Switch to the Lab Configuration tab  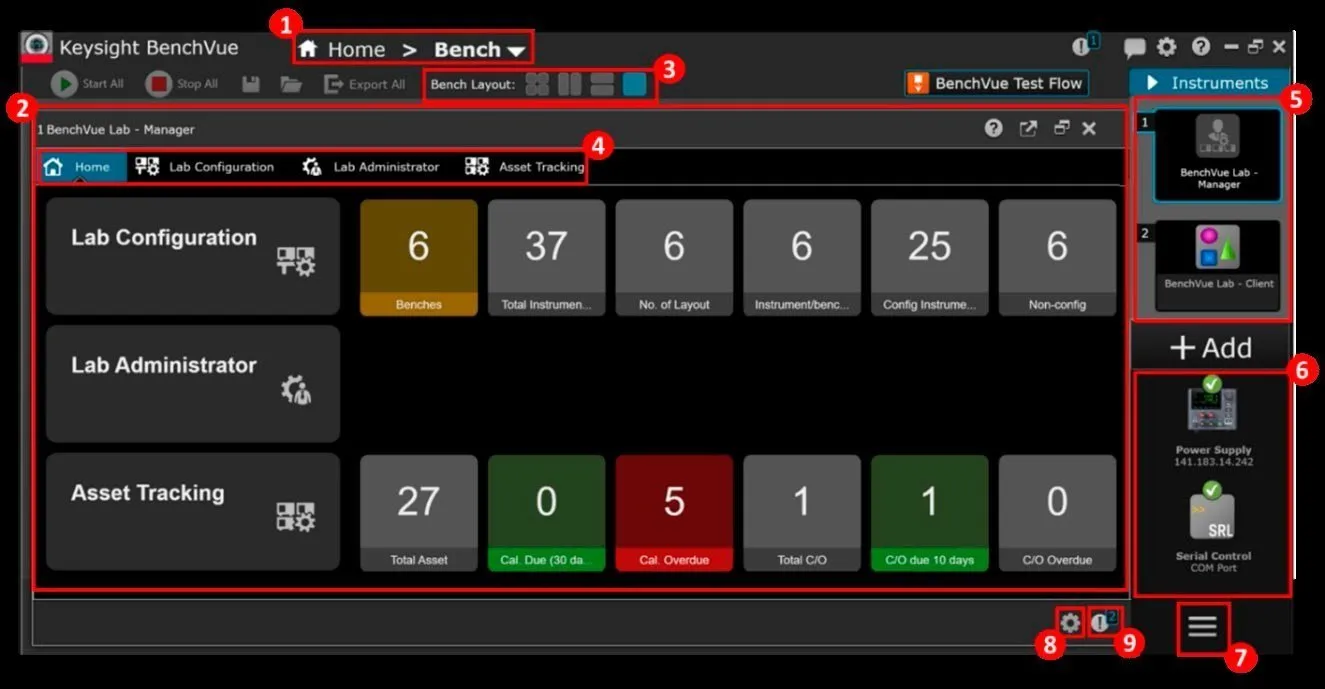(x=205, y=167)
